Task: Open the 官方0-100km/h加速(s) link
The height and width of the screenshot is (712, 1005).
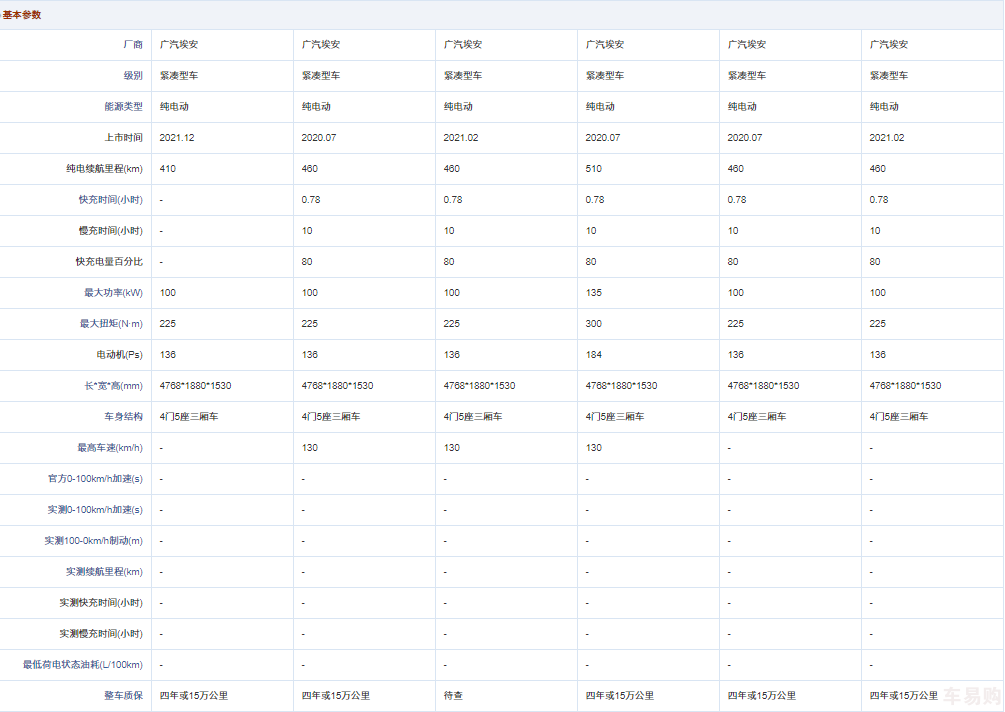Action: point(96,479)
